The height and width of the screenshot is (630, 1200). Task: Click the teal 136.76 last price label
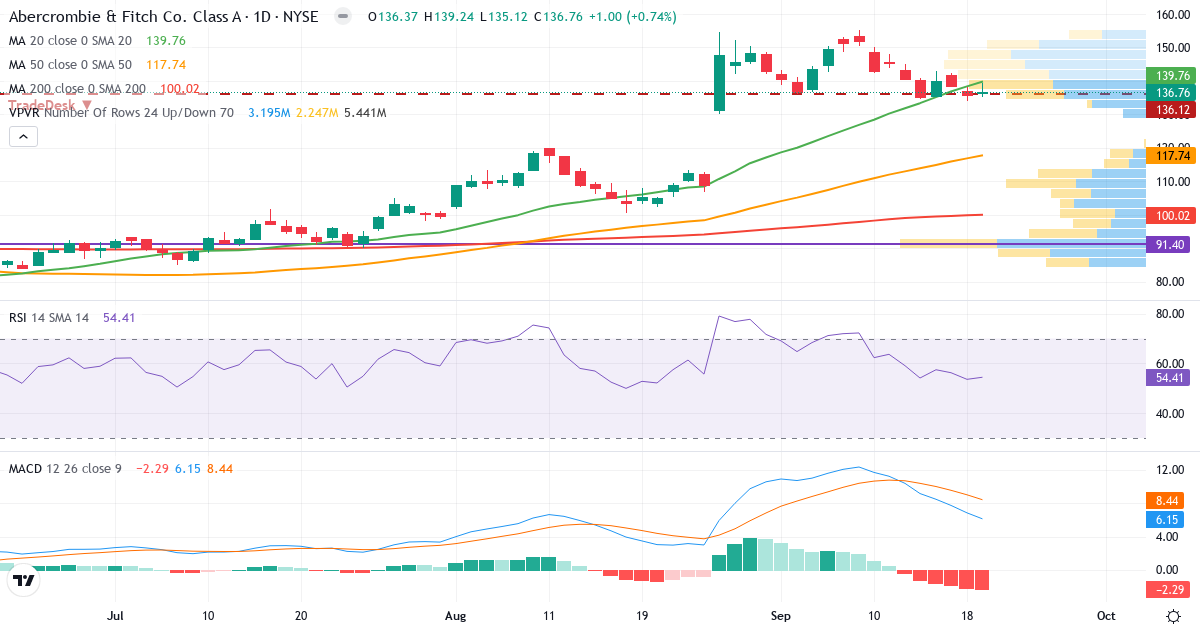tap(1172, 92)
